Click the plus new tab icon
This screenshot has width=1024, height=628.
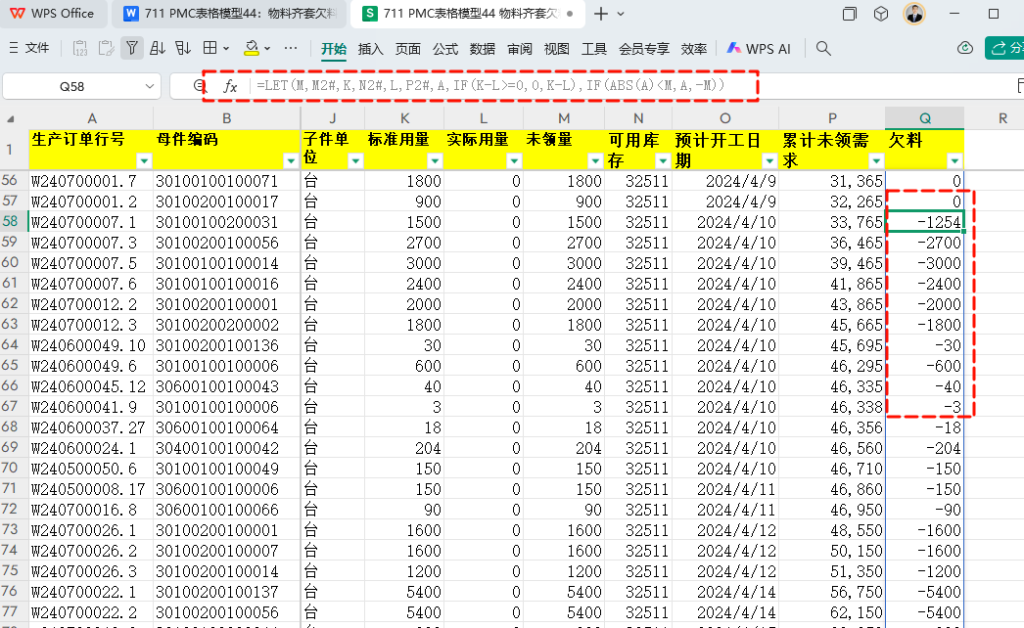click(x=601, y=14)
